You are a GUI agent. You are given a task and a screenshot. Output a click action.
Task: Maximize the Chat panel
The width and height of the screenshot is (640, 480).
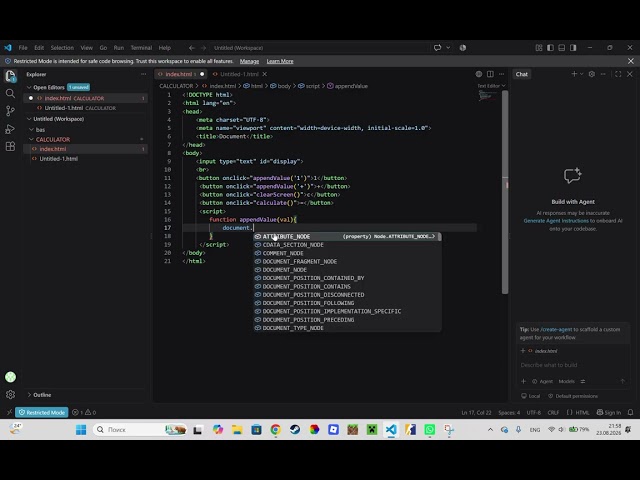coord(618,74)
